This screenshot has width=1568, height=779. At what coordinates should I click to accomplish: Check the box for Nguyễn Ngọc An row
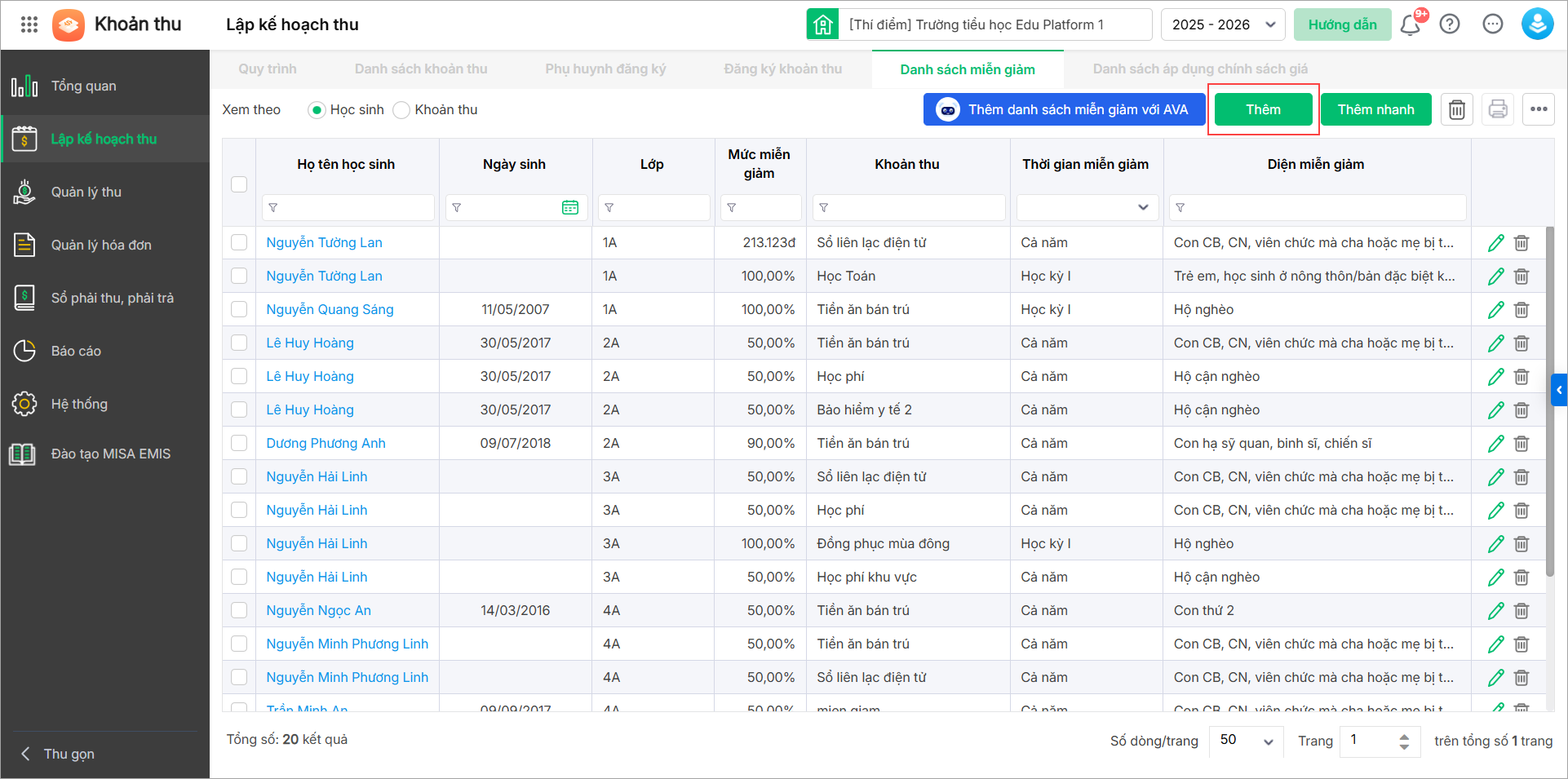239,610
